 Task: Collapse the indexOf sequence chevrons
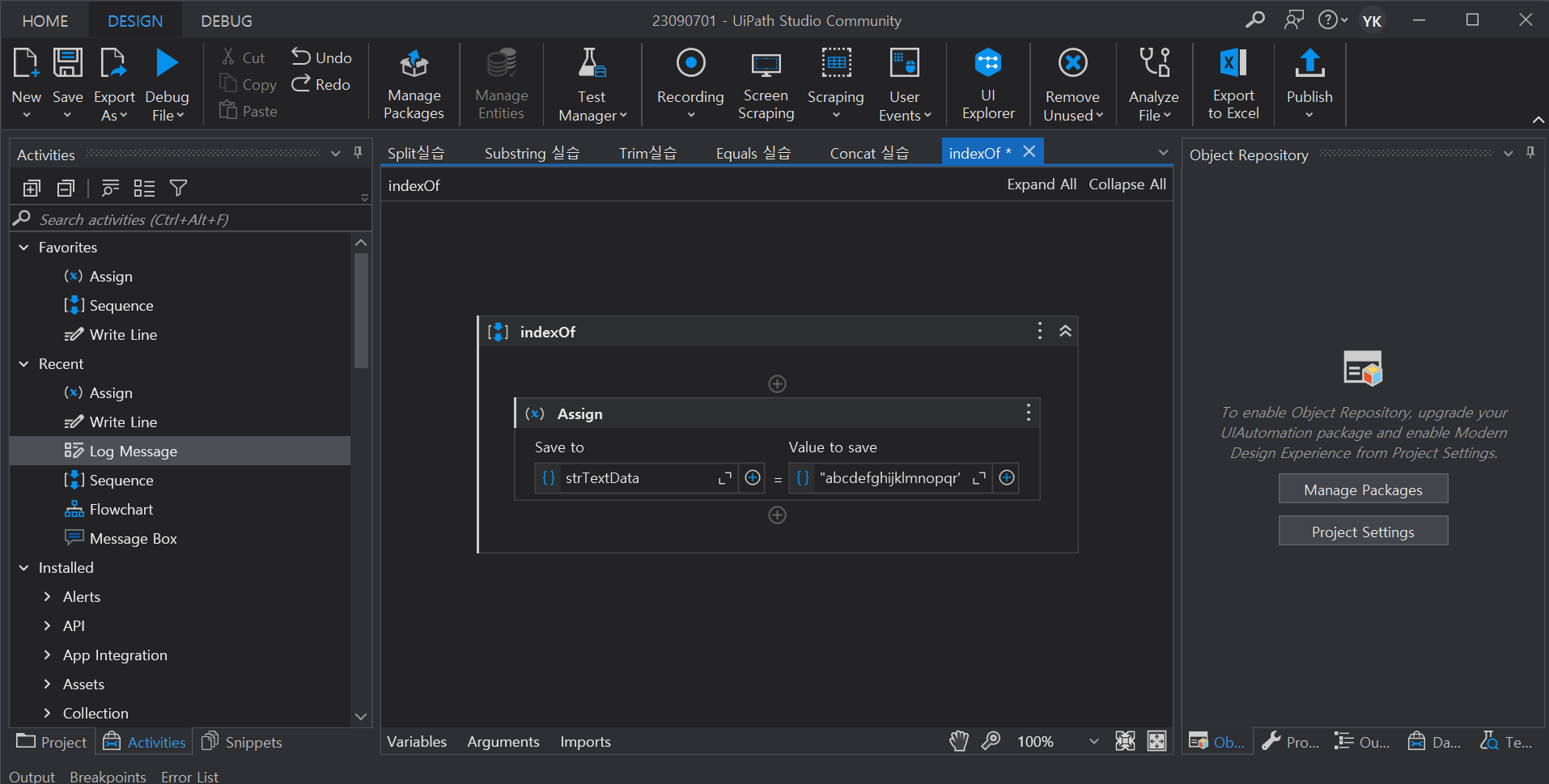[x=1065, y=330]
